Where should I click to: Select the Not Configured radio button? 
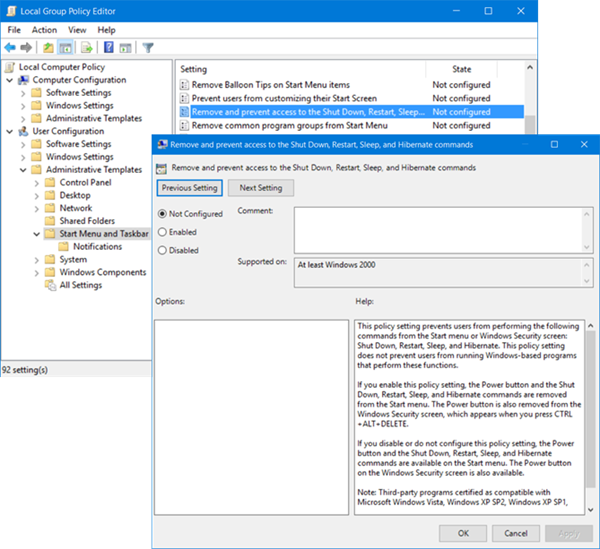point(162,214)
